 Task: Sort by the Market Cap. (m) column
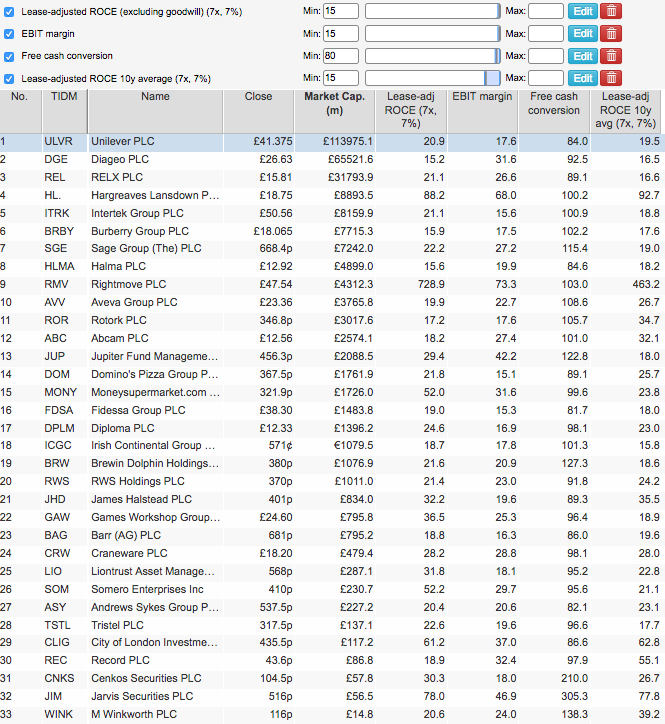point(334,111)
